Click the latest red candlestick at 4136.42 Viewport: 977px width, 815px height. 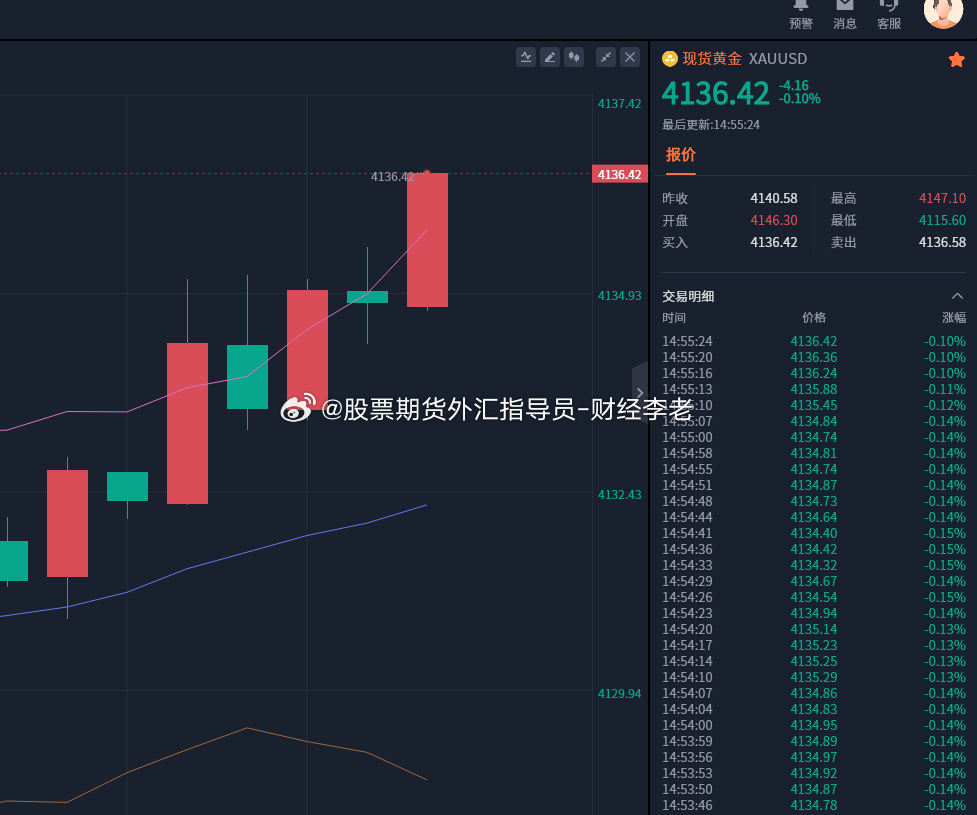427,240
